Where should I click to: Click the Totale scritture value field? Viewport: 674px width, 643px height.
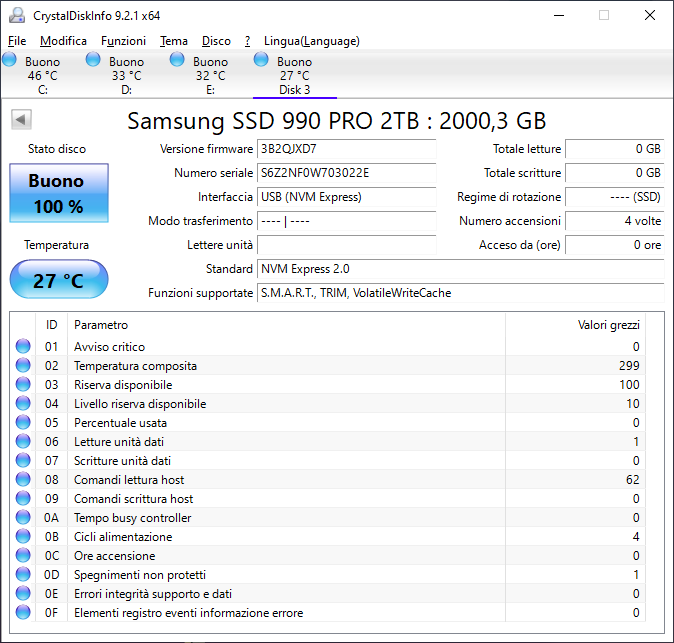(x=615, y=173)
